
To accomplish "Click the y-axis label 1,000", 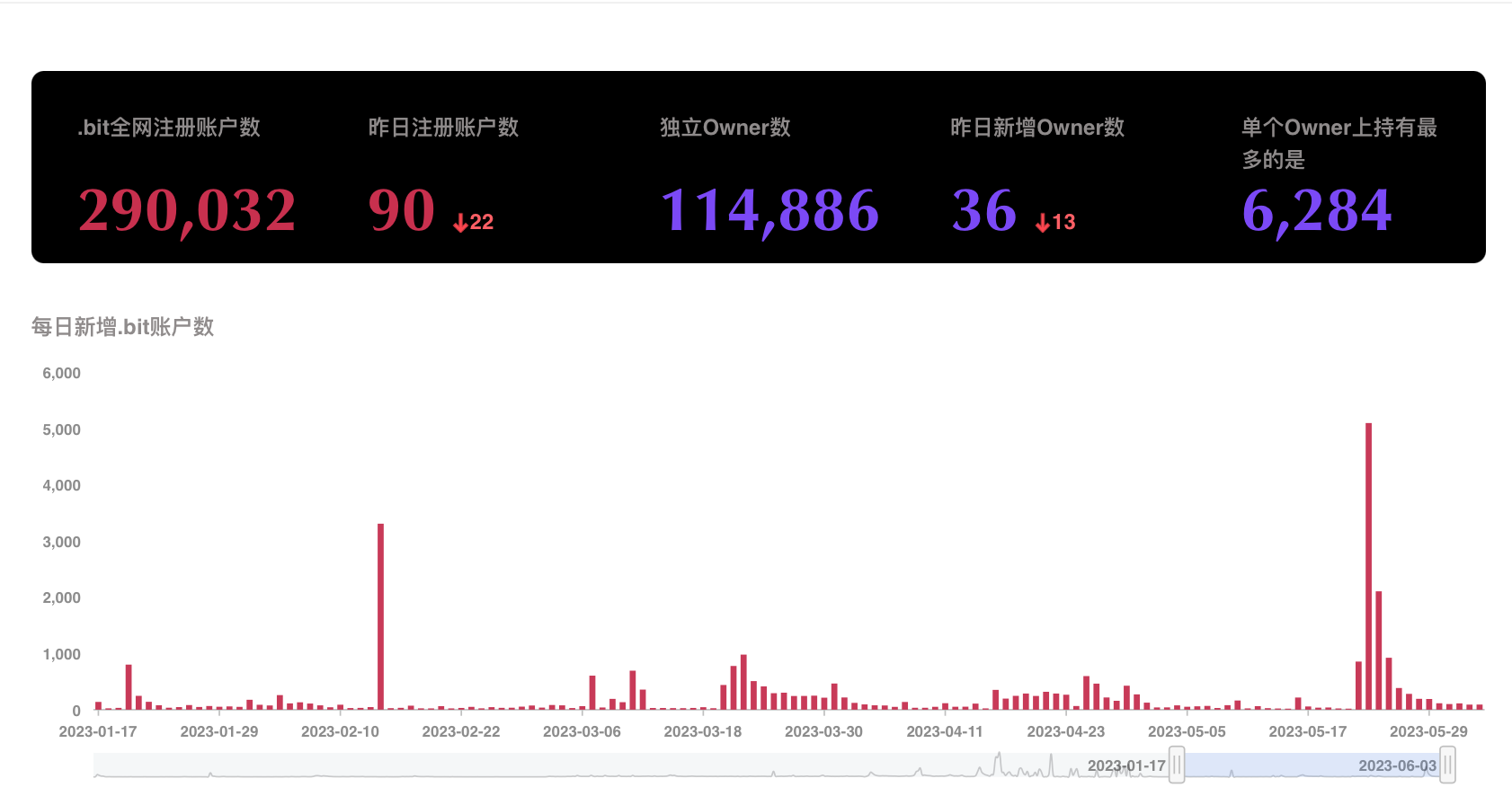I will [62, 654].
